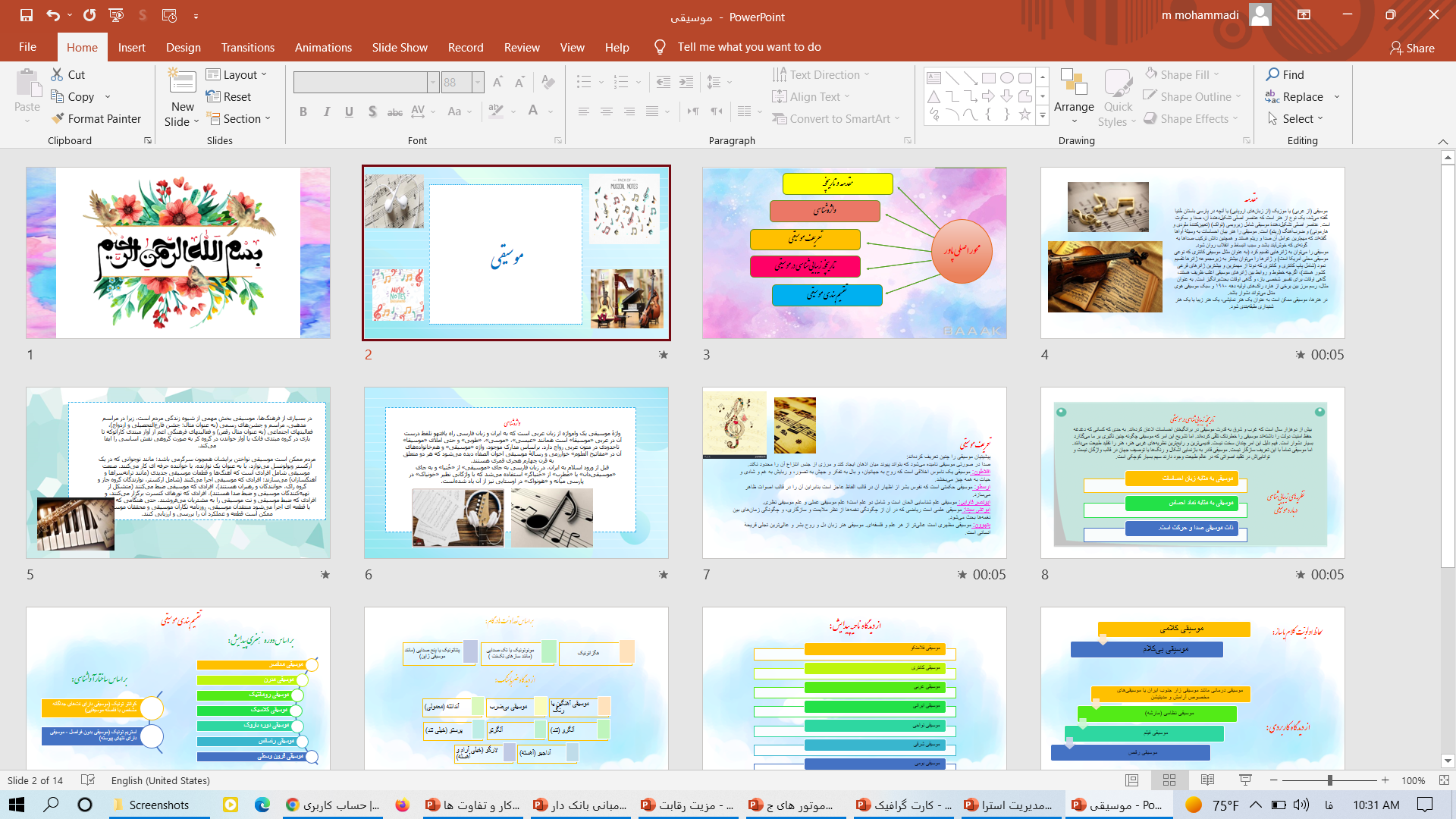Start Slide Show from status bar icon
The width and height of the screenshot is (1456, 819).
coord(1245,780)
